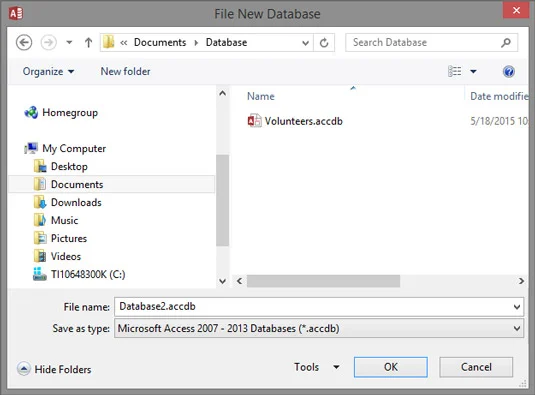Change the view with the view icon
The height and width of the screenshot is (395, 535).
[454, 71]
